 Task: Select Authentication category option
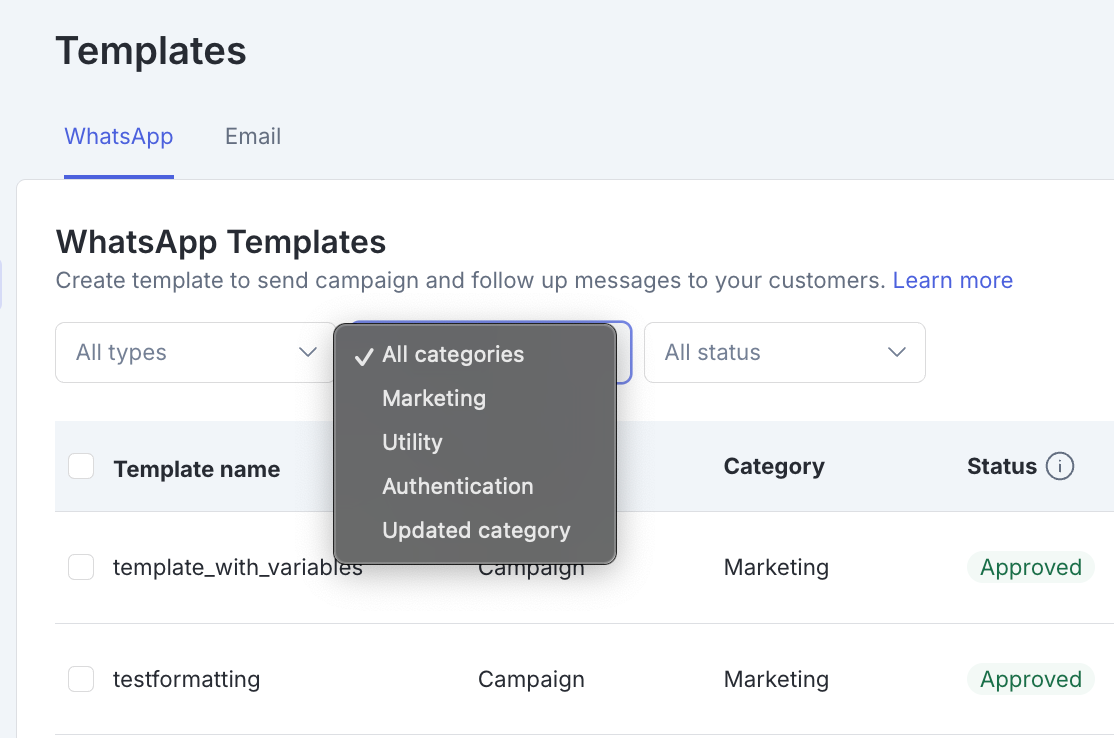pos(458,486)
